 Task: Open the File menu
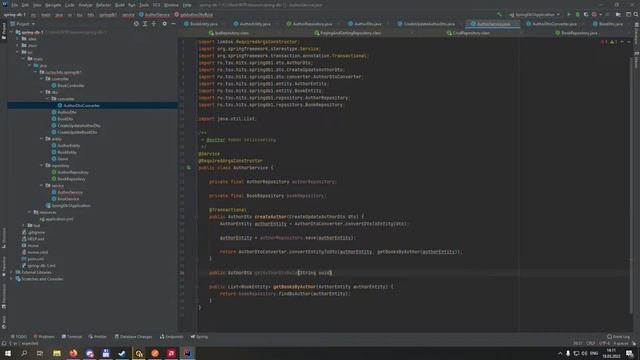point(15,5)
